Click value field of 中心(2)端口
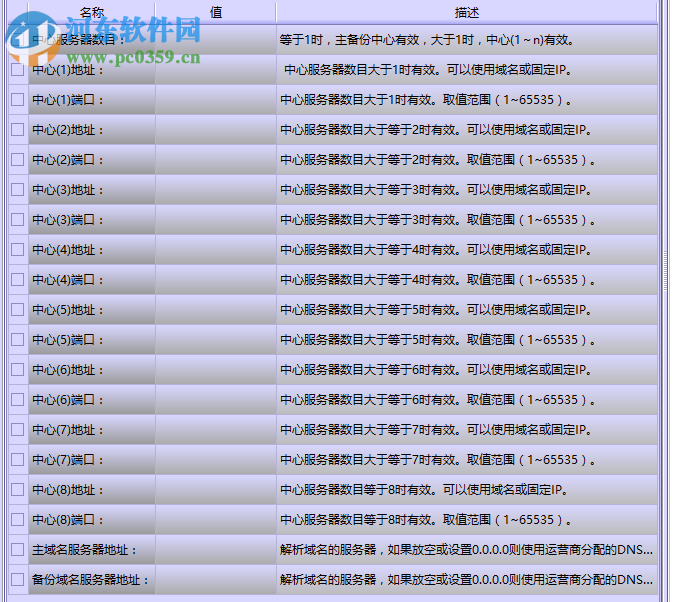Screen dimensions: 674x602 (216, 160)
